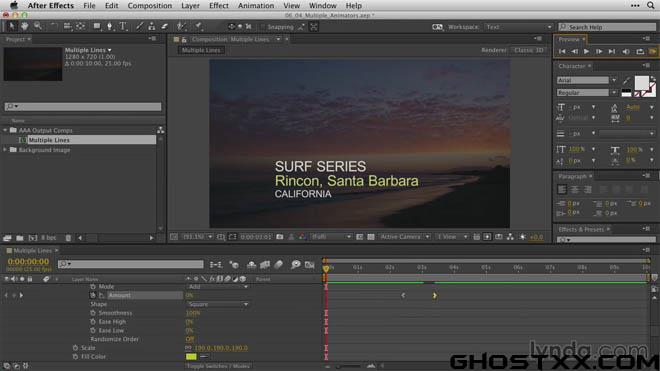The height and width of the screenshot is (371, 660).
Task: Click Toggle Switches / Modes button
Action: [x=218, y=366]
